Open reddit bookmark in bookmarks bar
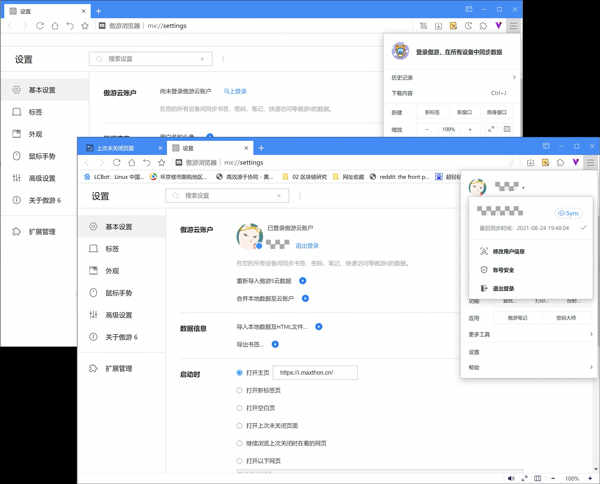Screen dimensions: 600x484 click(399, 177)
